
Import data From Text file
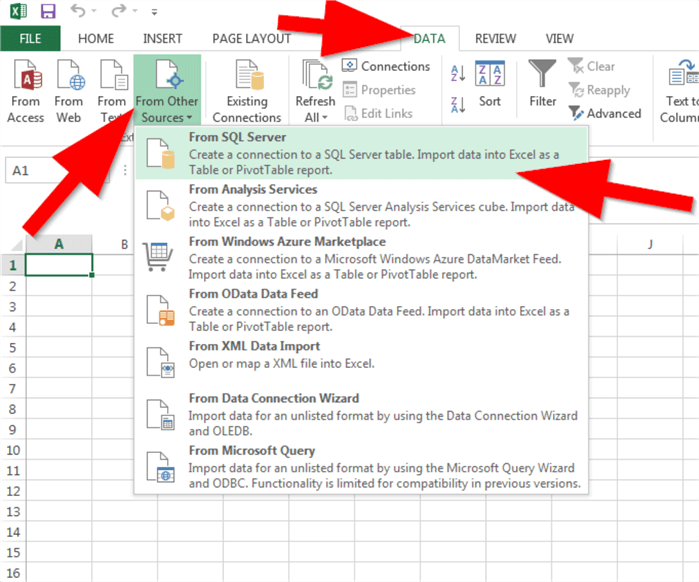(x=112, y=91)
